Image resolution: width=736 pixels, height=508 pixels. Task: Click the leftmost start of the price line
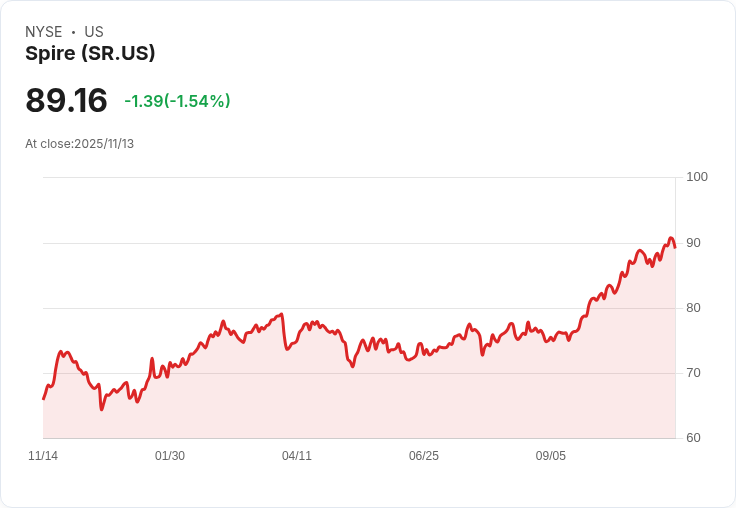pyautogui.click(x=43, y=399)
